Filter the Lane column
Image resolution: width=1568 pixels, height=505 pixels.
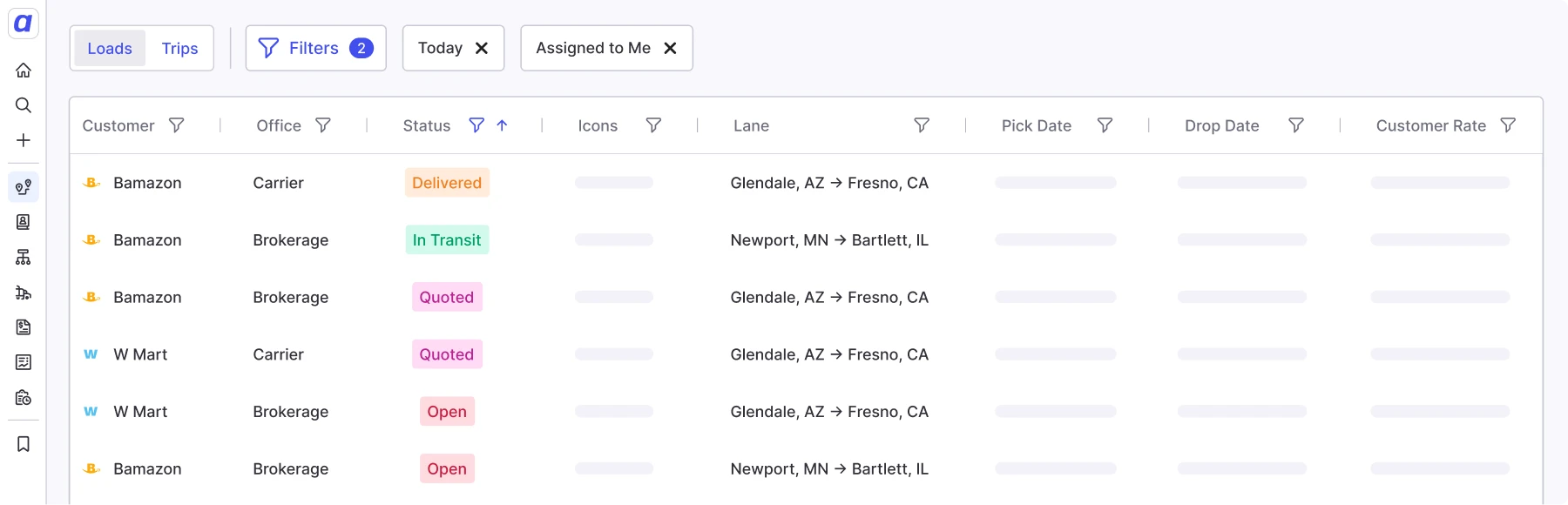(x=922, y=125)
